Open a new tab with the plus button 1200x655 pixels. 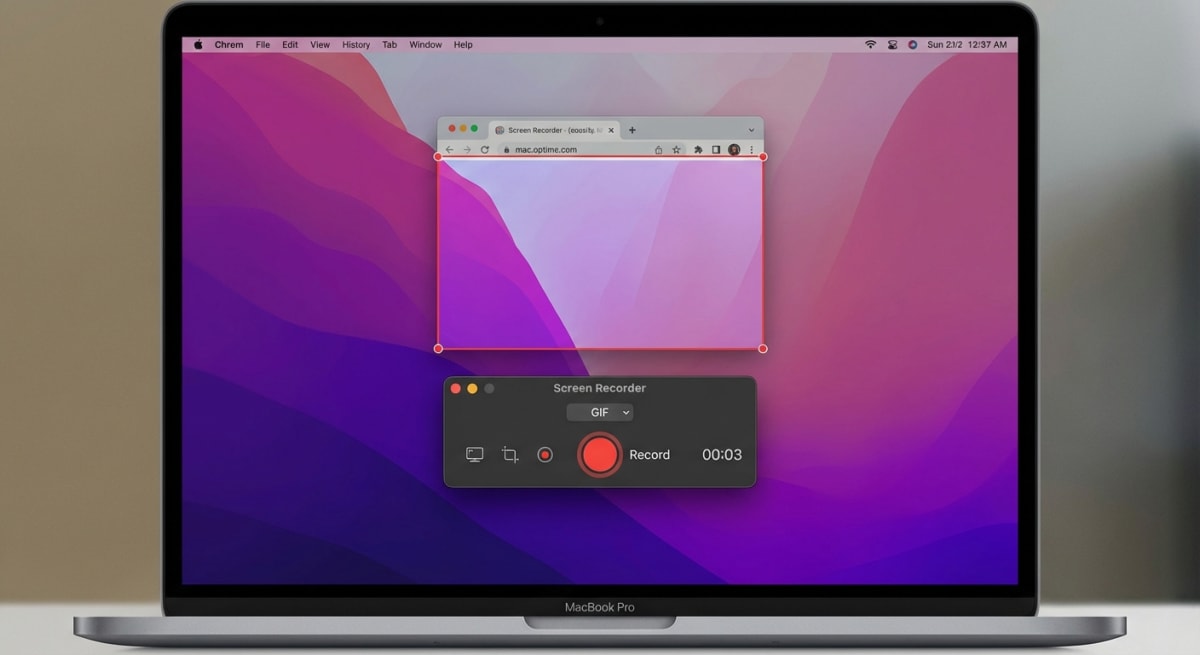tap(632, 130)
